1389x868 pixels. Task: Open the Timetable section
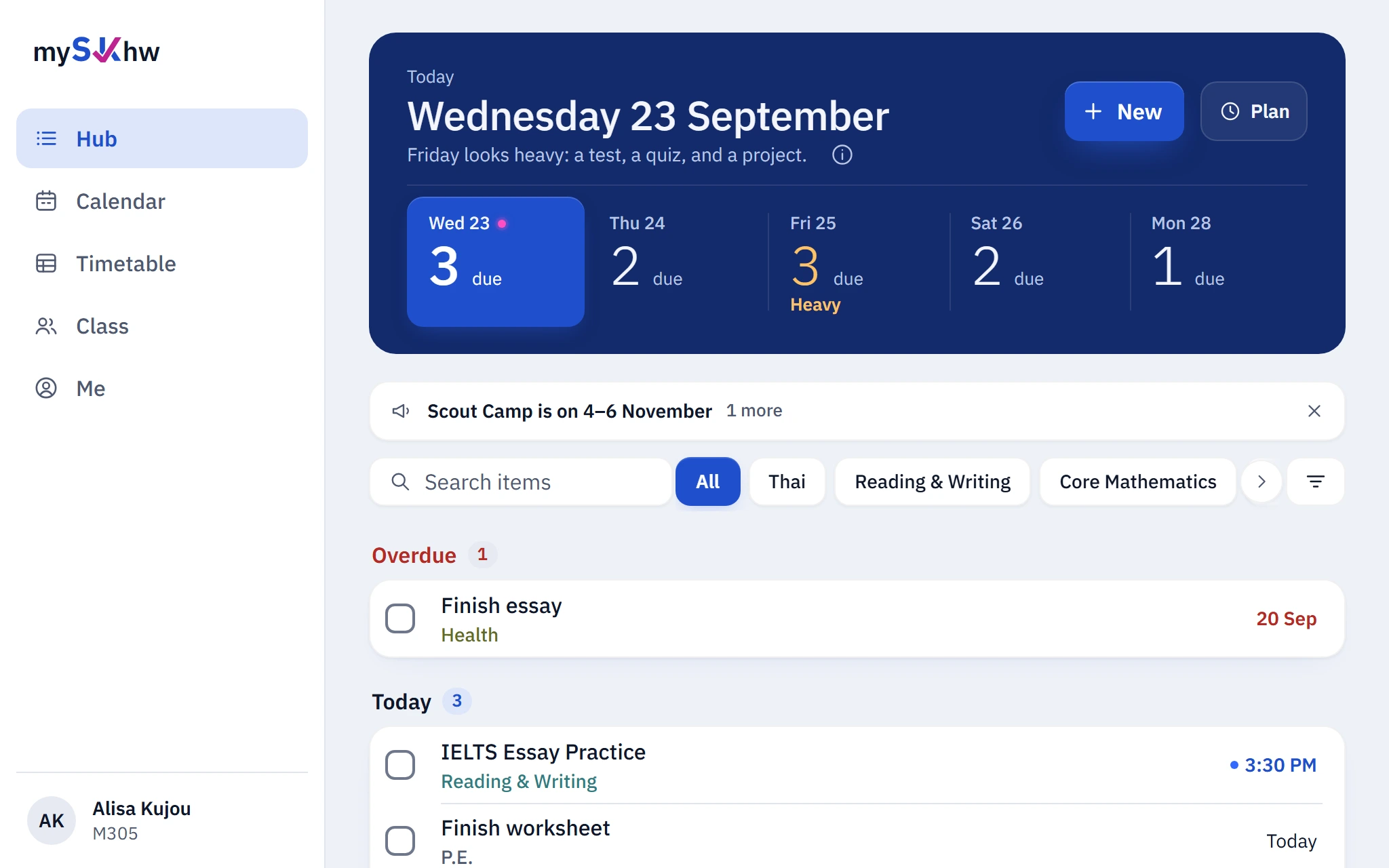161,264
